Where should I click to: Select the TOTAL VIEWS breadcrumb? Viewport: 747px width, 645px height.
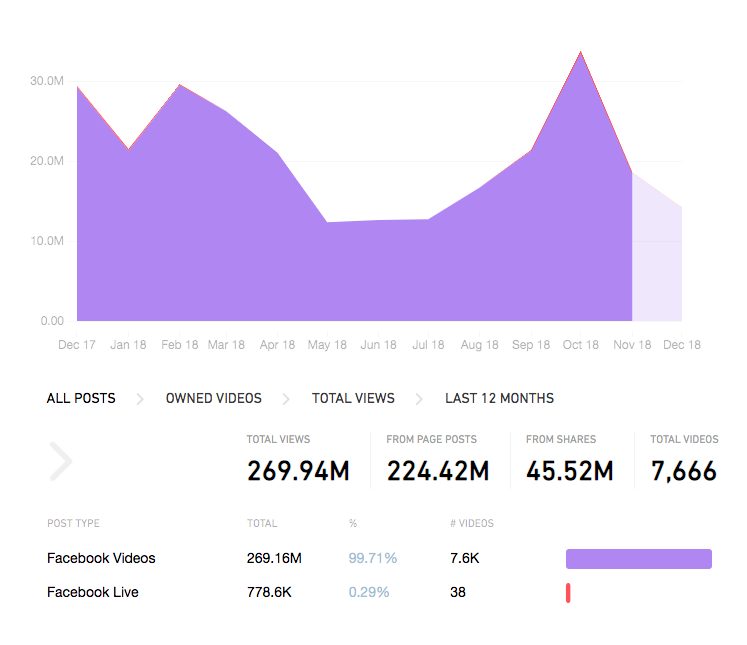(x=353, y=398)
